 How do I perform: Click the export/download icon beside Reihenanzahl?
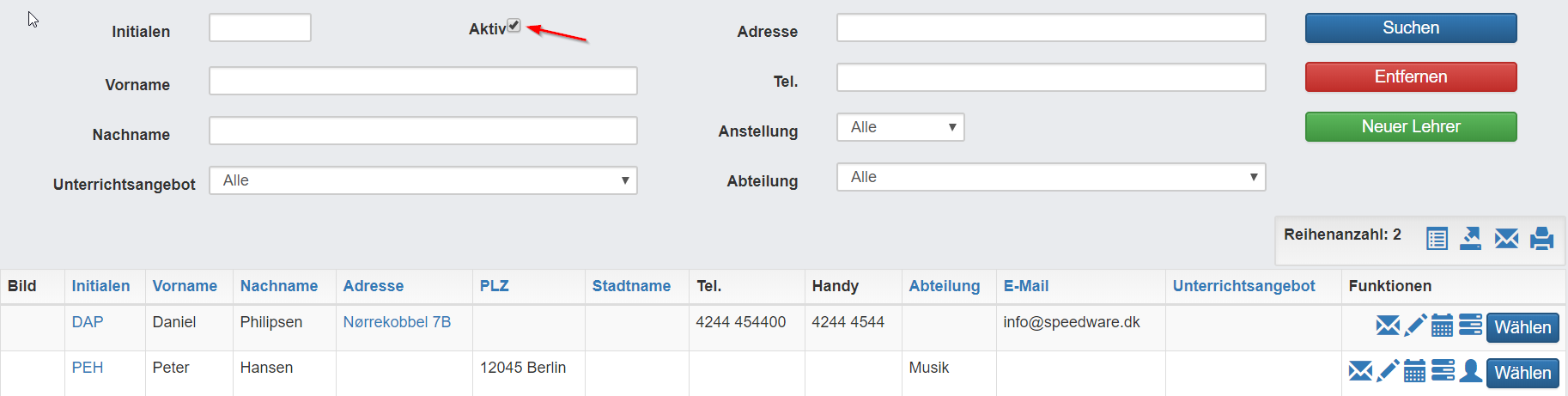pyautogui.click(x=1470, y=238)
